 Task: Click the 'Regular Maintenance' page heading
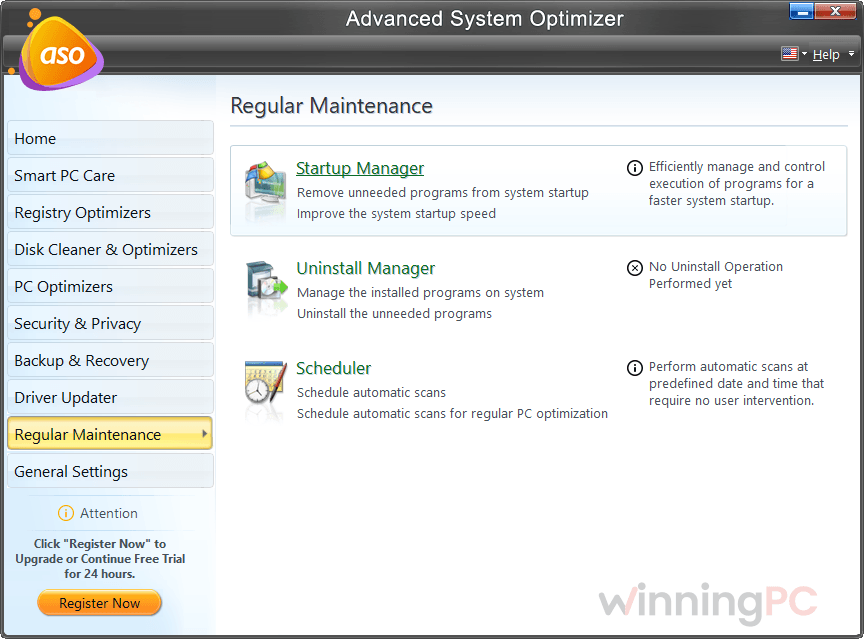332,106
